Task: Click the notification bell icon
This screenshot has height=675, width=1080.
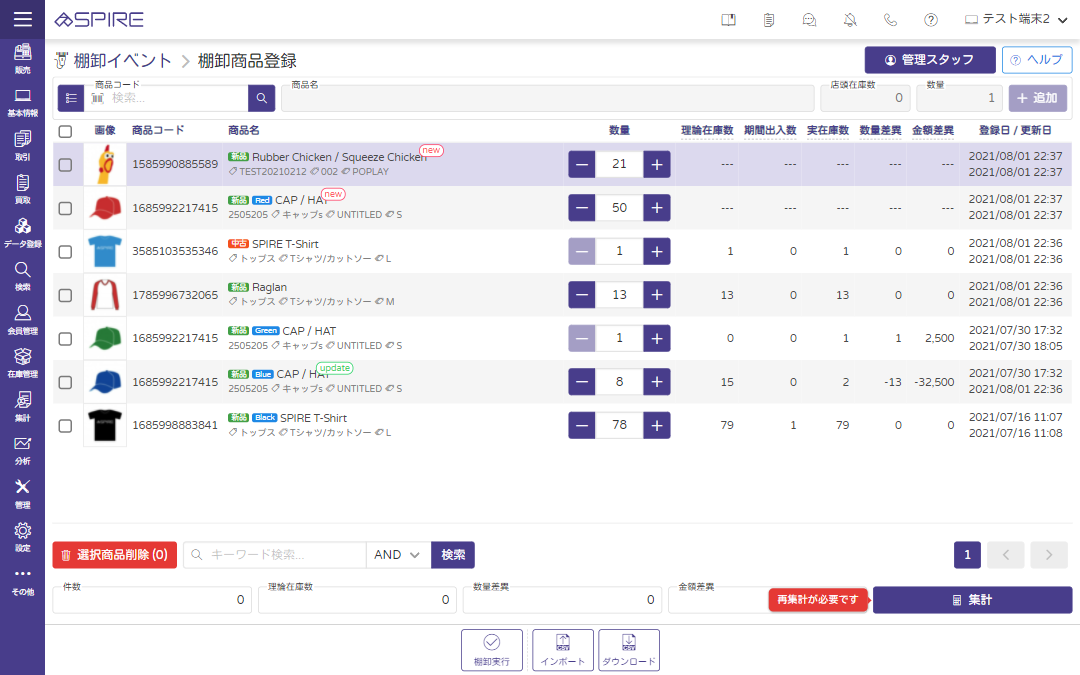Action: [850, 20]
